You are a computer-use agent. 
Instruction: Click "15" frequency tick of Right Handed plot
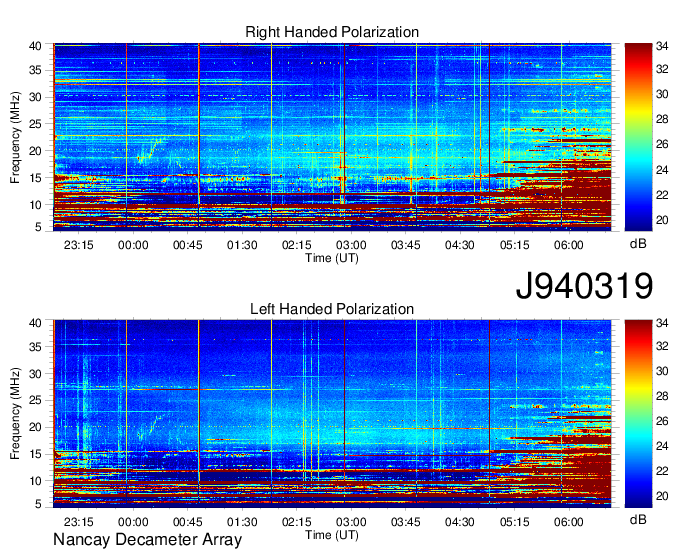35,178
